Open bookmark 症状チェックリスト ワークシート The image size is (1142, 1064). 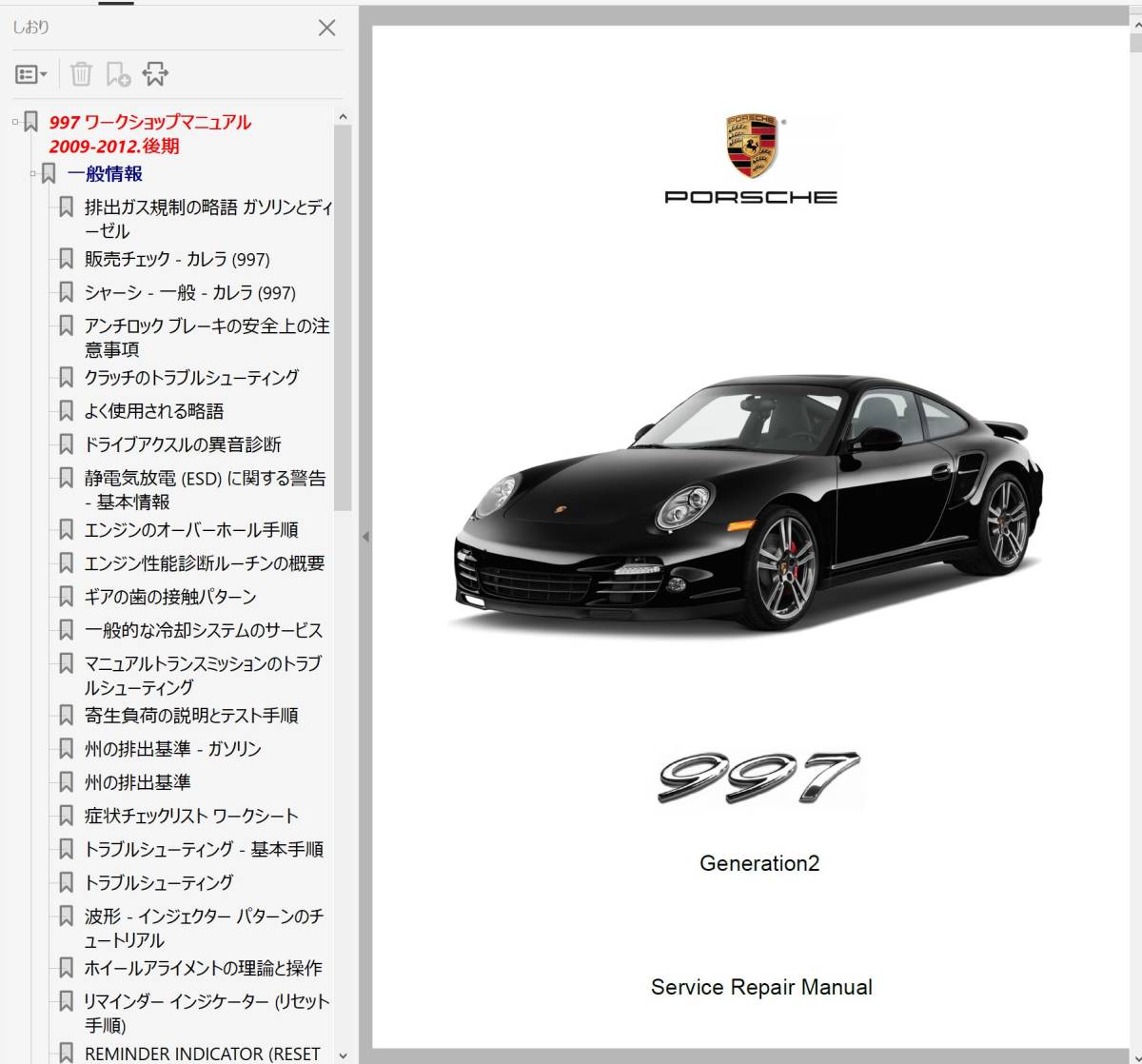191,816
